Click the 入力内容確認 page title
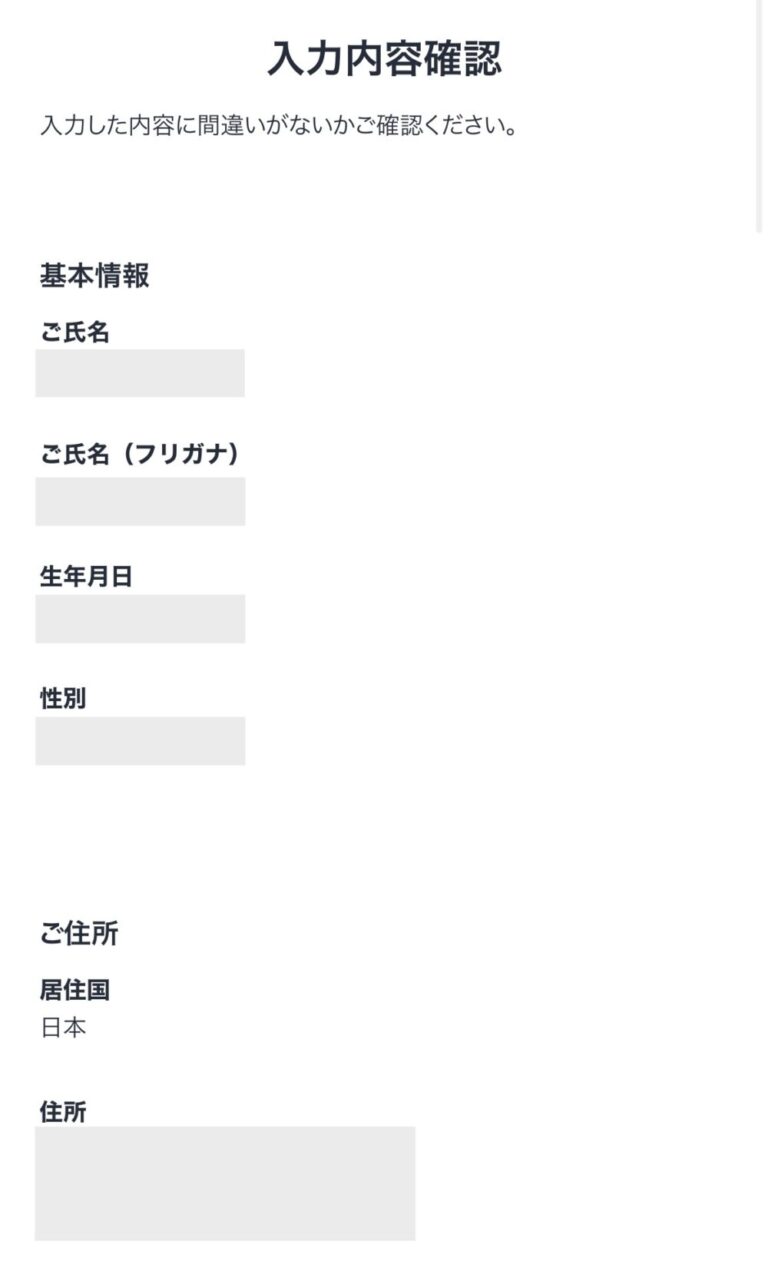The image size is (768, 1271). pyautogui.click(x=384, y=60)
